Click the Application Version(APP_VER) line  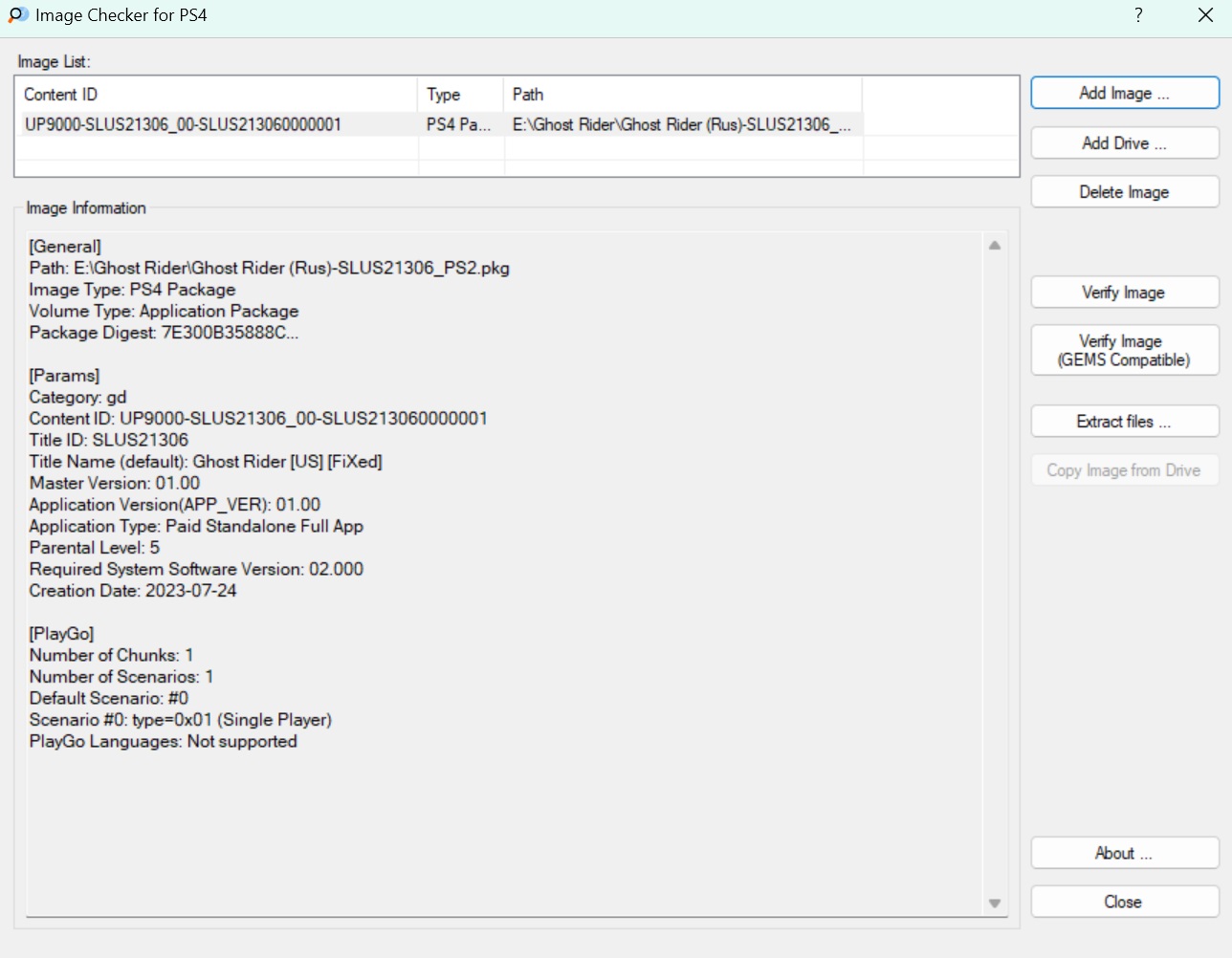pos(175,505)
